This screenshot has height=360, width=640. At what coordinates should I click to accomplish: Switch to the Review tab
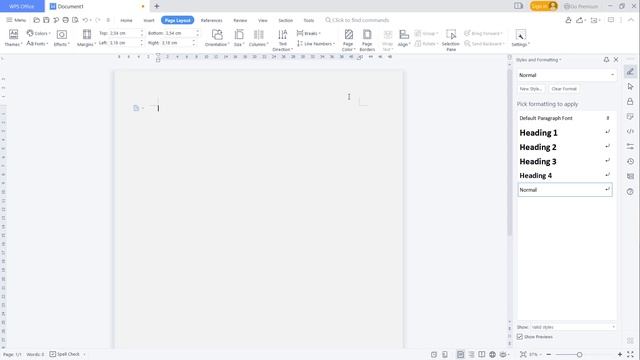[x=240, y=20]
